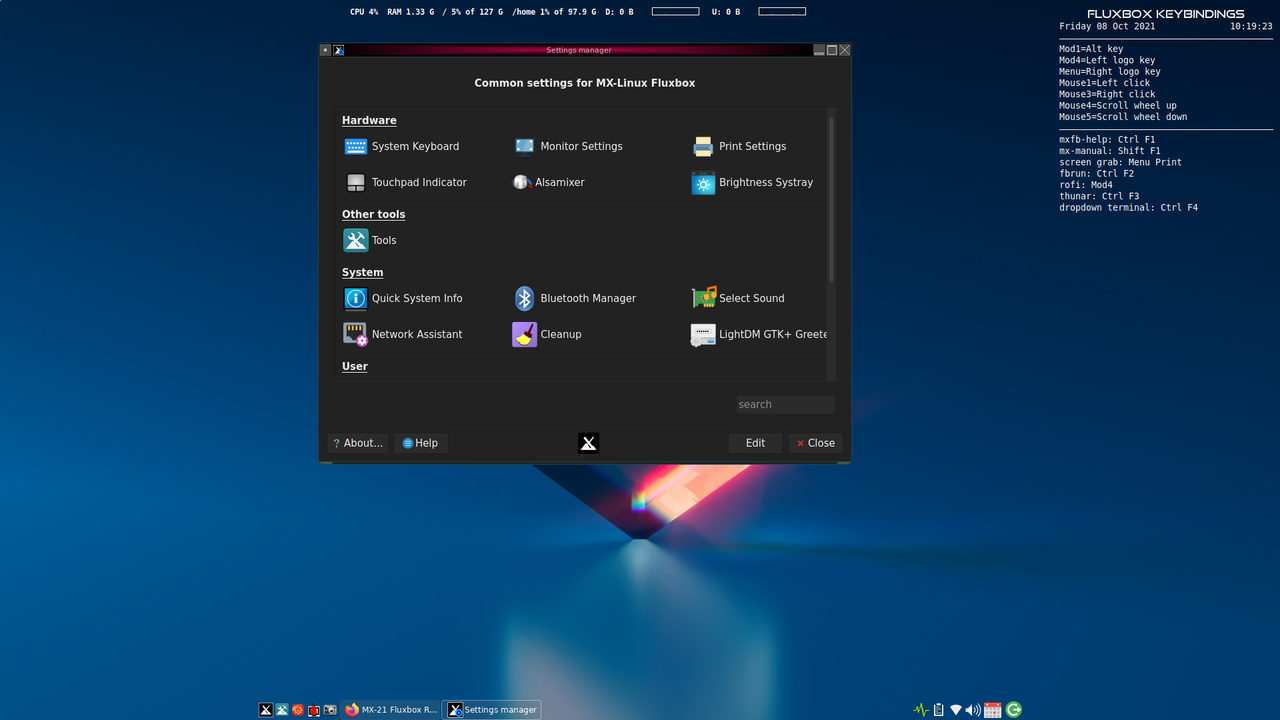Click the Edit button
Screen dimensions: 1280x720
point(755,443)
